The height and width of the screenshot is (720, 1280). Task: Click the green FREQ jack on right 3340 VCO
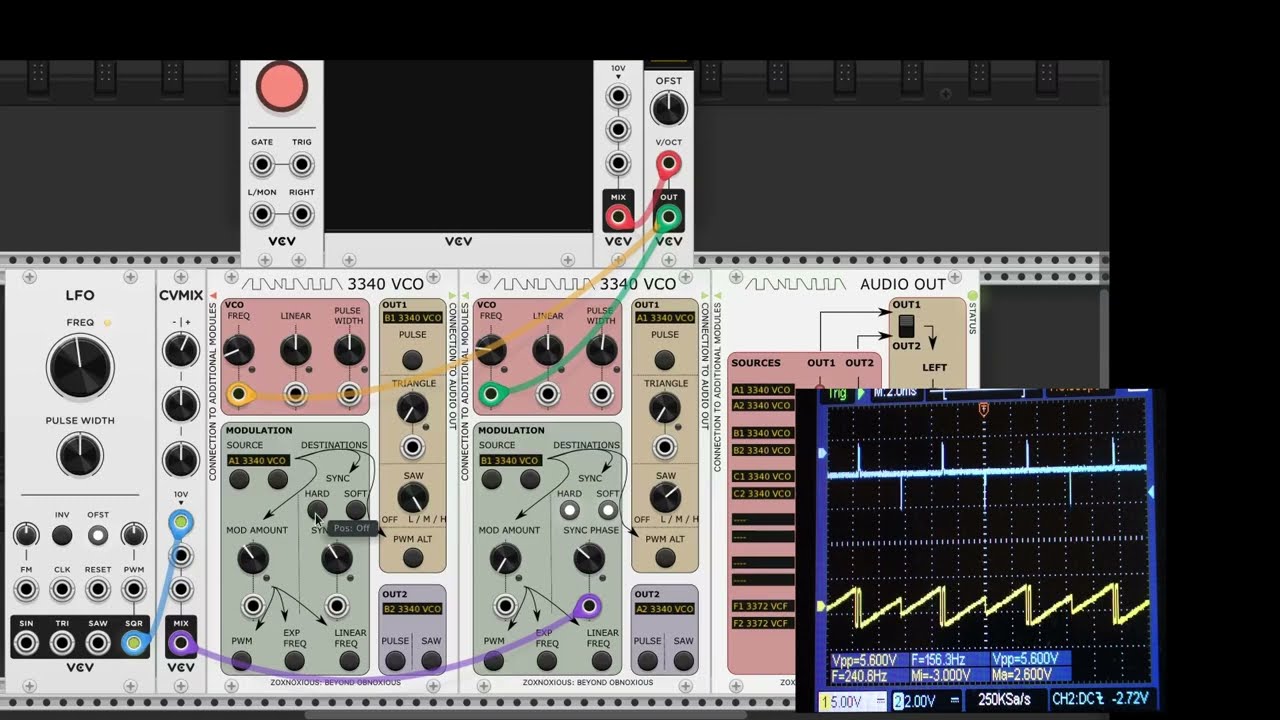(490, 393)
